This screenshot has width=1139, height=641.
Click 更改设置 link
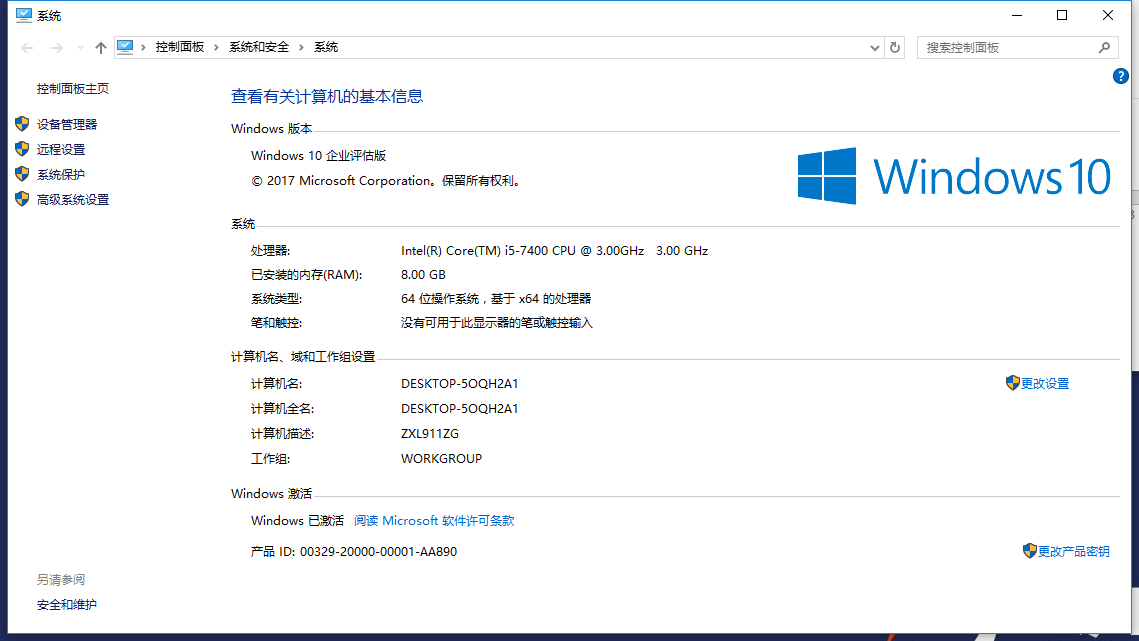pyautogui.click(x=1045, y=384)
